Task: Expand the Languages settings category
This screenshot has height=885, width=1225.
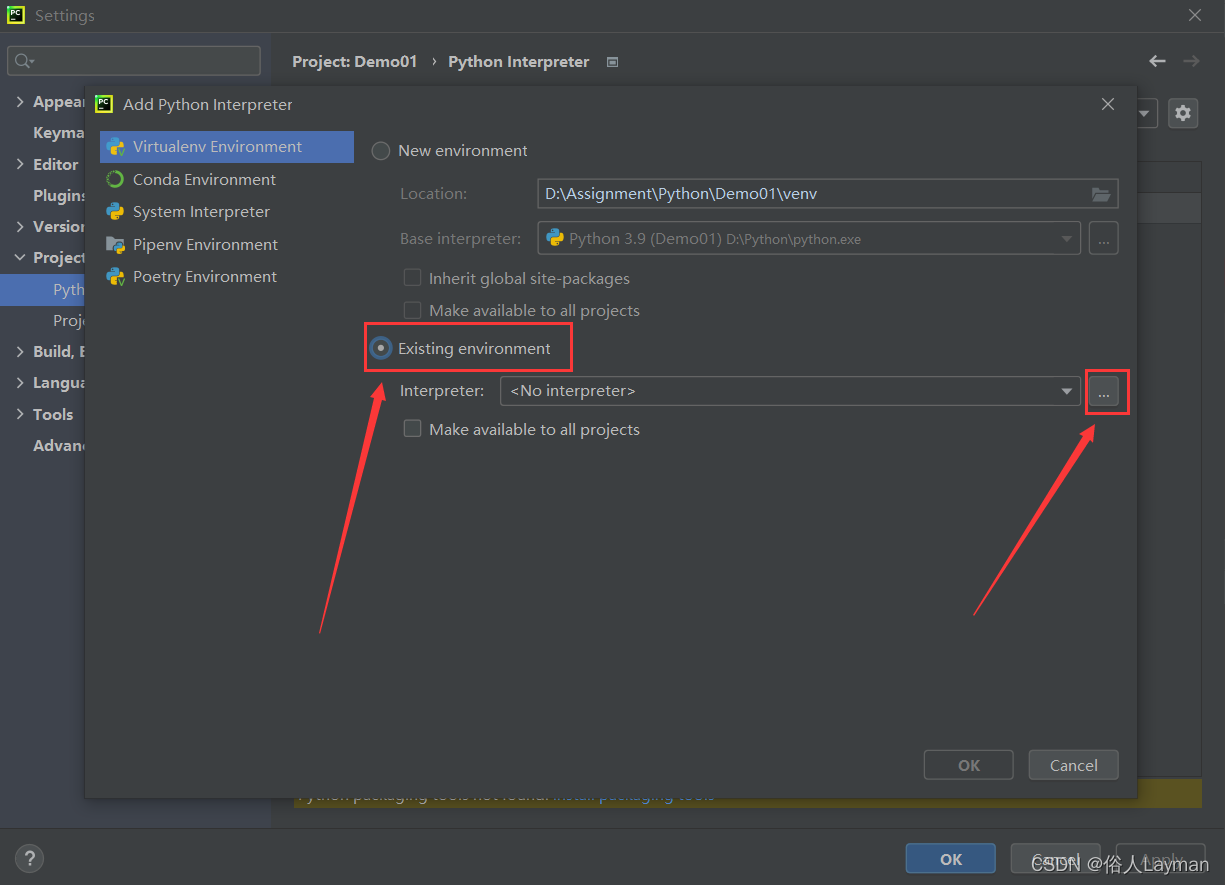Action: (20, 383)
